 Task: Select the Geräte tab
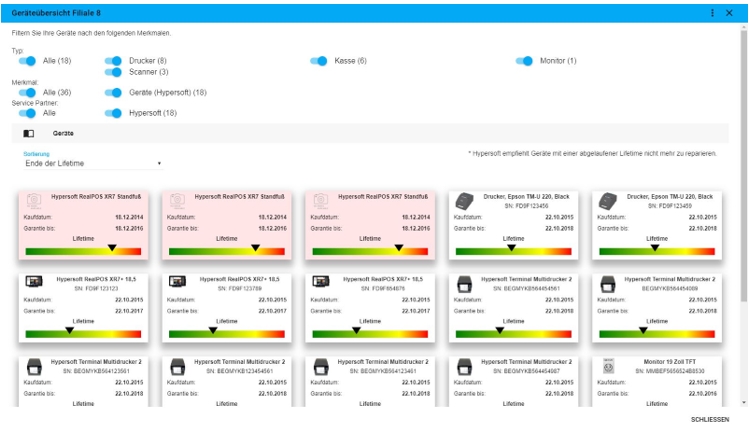coord(63,133)
